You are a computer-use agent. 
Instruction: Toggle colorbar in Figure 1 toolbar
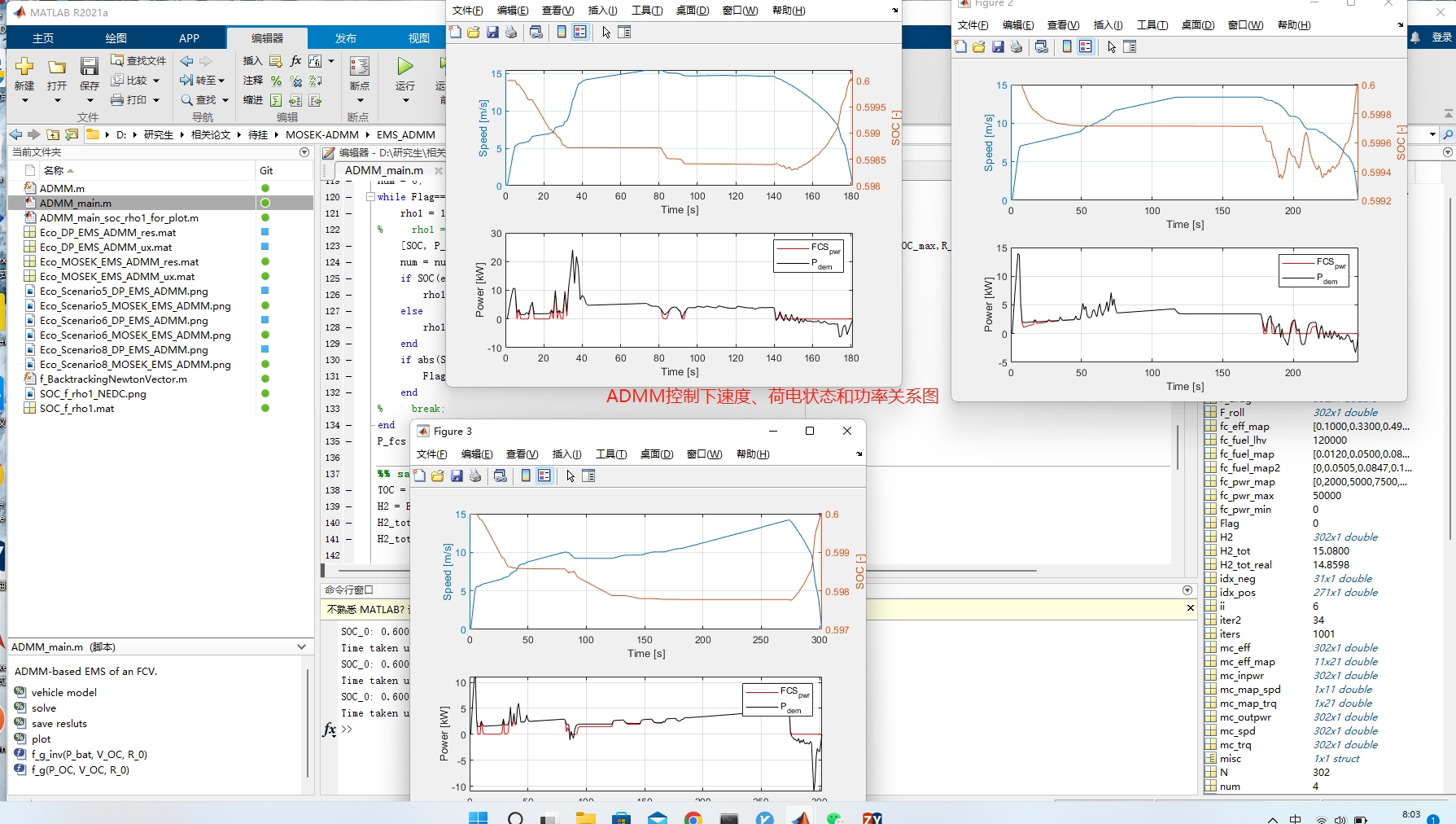tap(562, 33)
